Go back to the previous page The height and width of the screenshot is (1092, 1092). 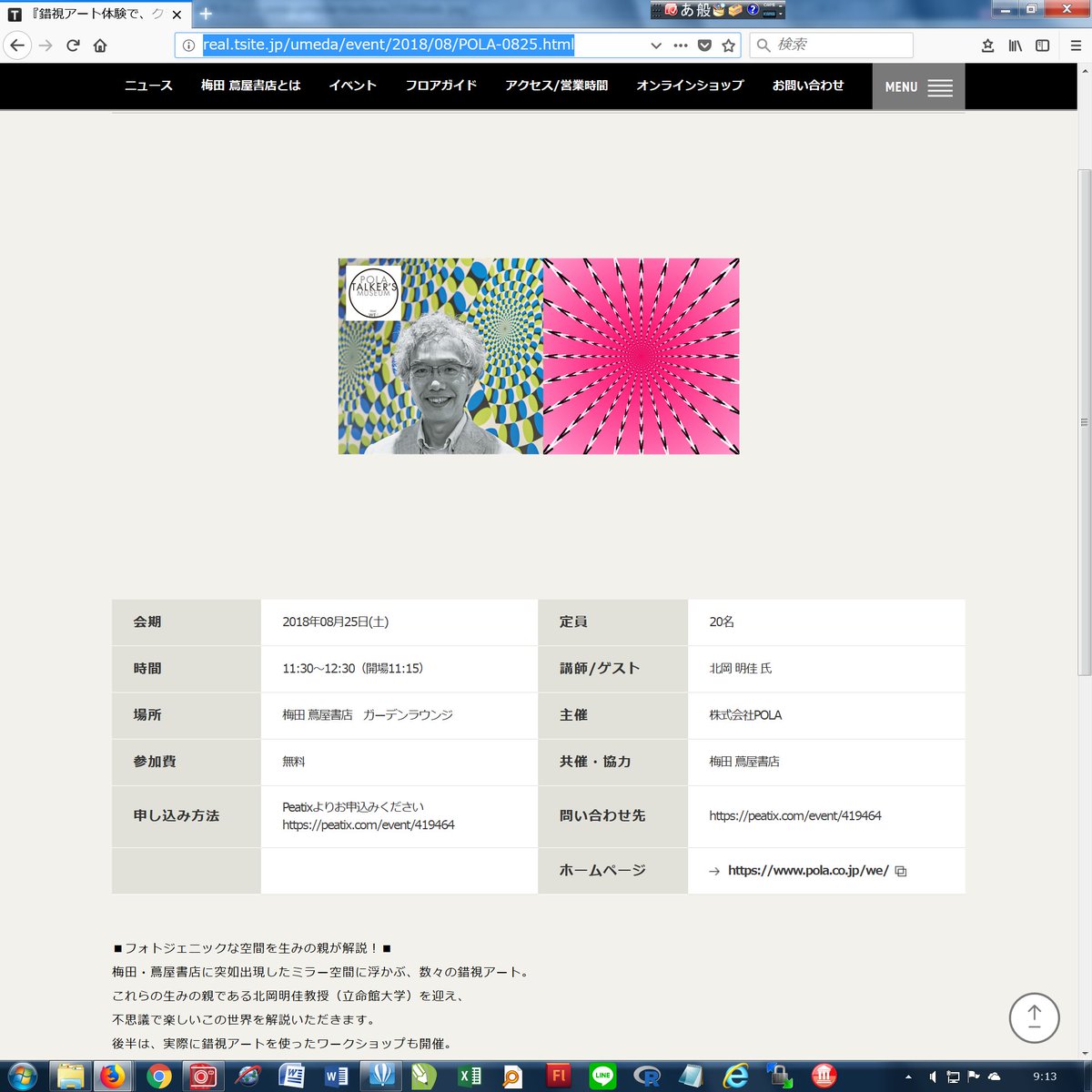click(x=17, y=45)
